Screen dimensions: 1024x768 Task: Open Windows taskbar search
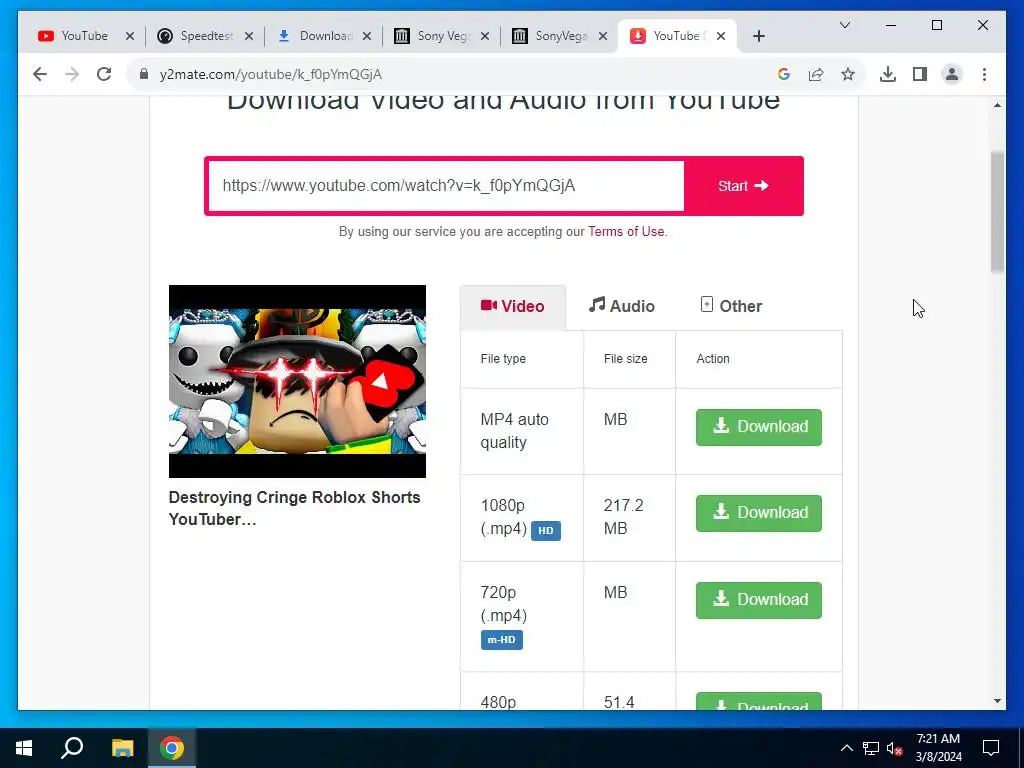[72, 748]
